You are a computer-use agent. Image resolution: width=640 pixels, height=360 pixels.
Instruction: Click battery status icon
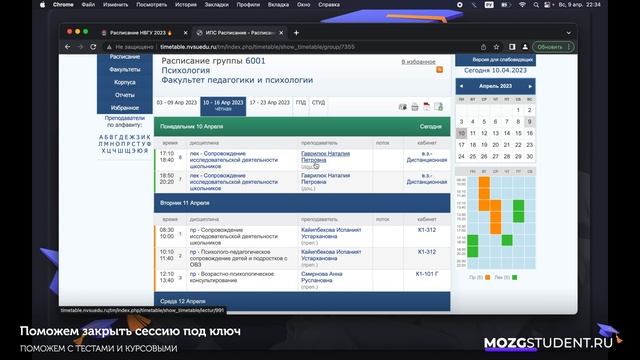pyautogui.click(x=506, y=5)
